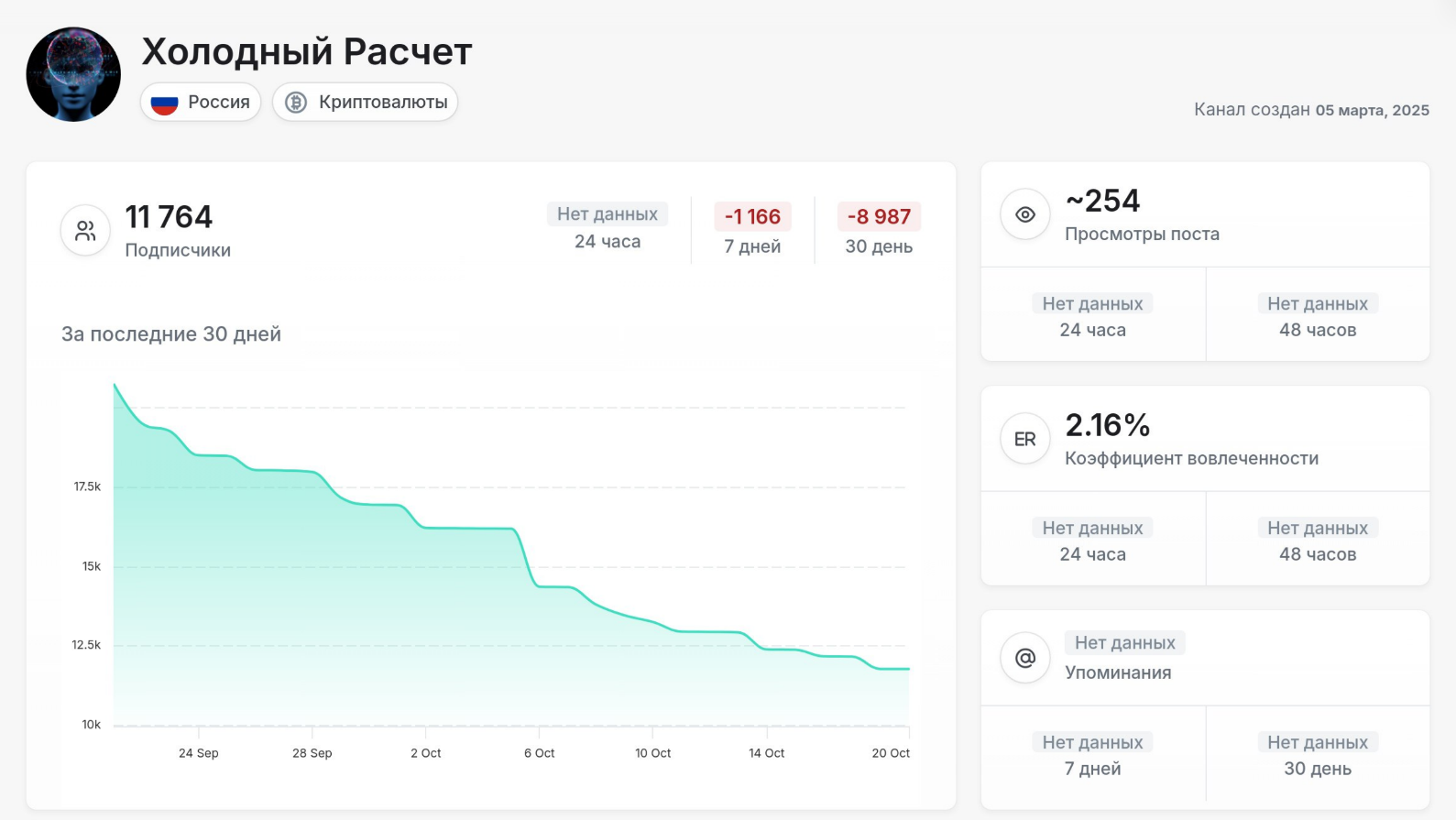The height and width of the screenshot is (820, 1456).
Task: Click the Russian flag icon
Action: (x=164, y=103)
